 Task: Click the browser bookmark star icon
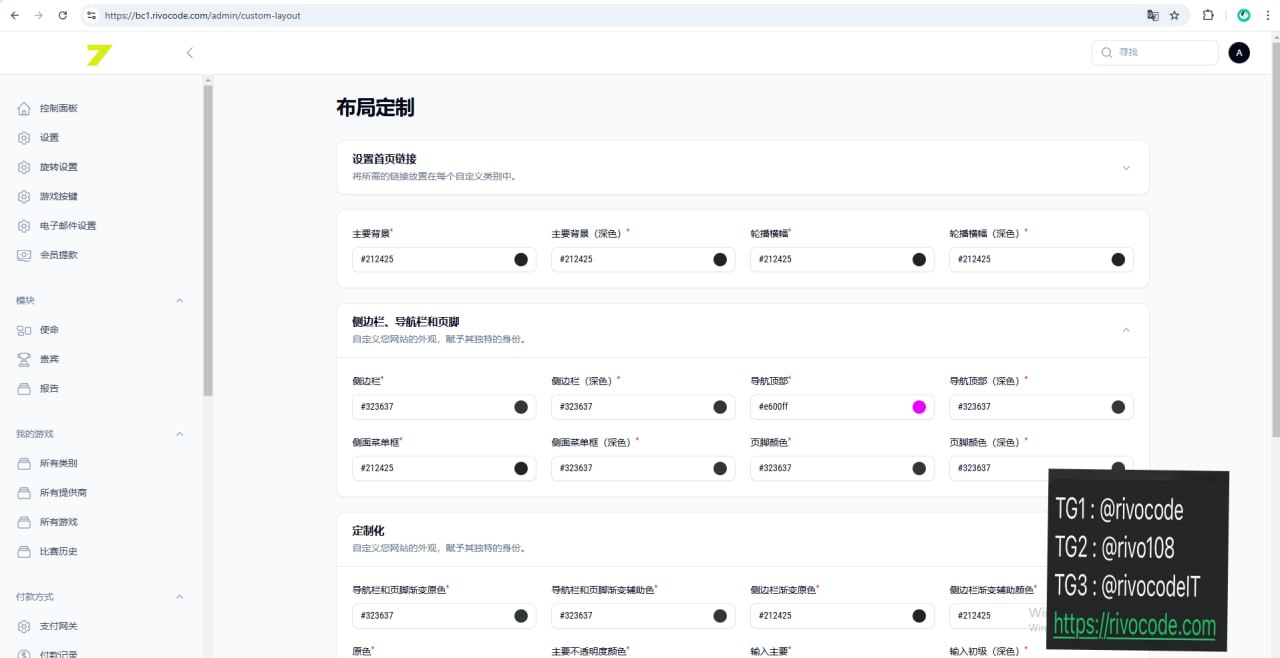tap(1175, 16)
